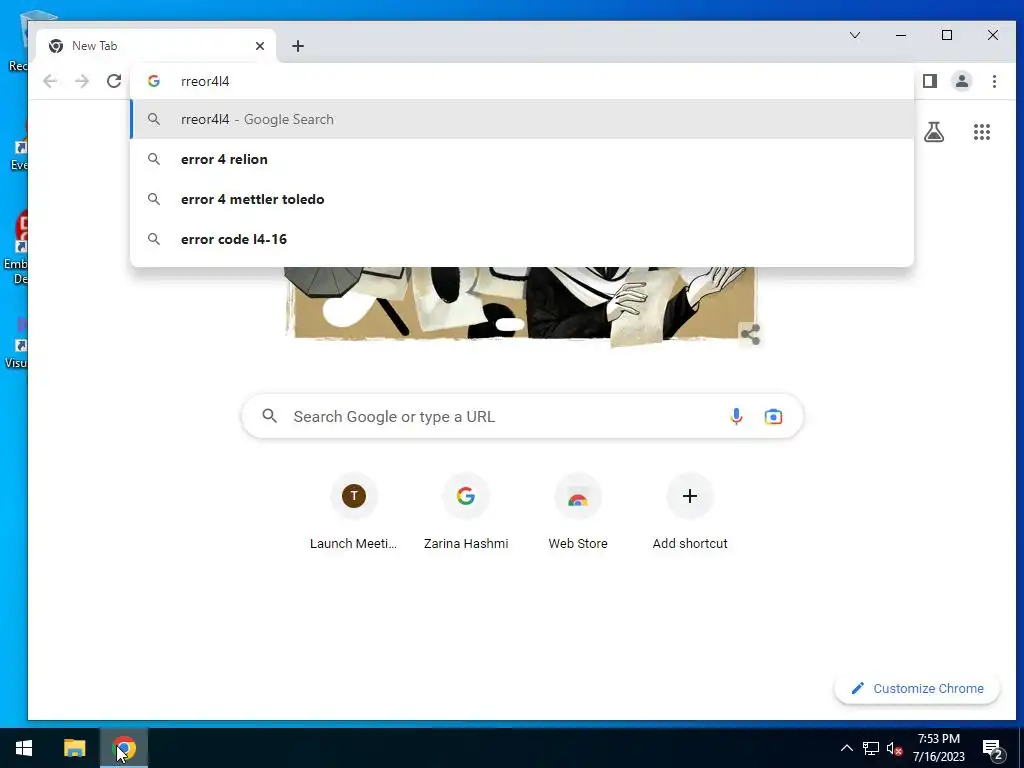This screenshot has height=768, width=1024.
Task: Open the Web Store shortcut
Action: (x=578, y=512)
